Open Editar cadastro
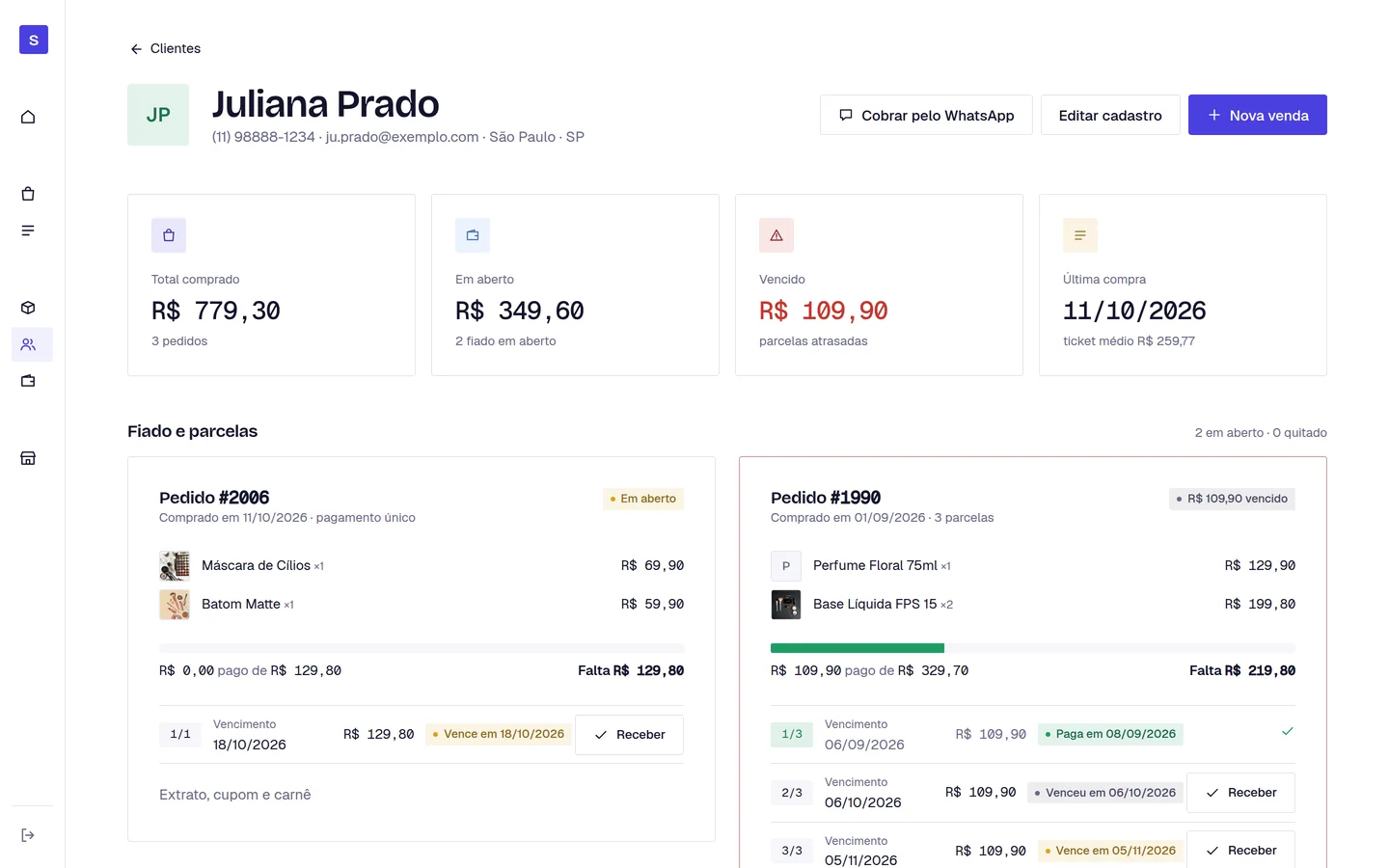 (1110, 115)
